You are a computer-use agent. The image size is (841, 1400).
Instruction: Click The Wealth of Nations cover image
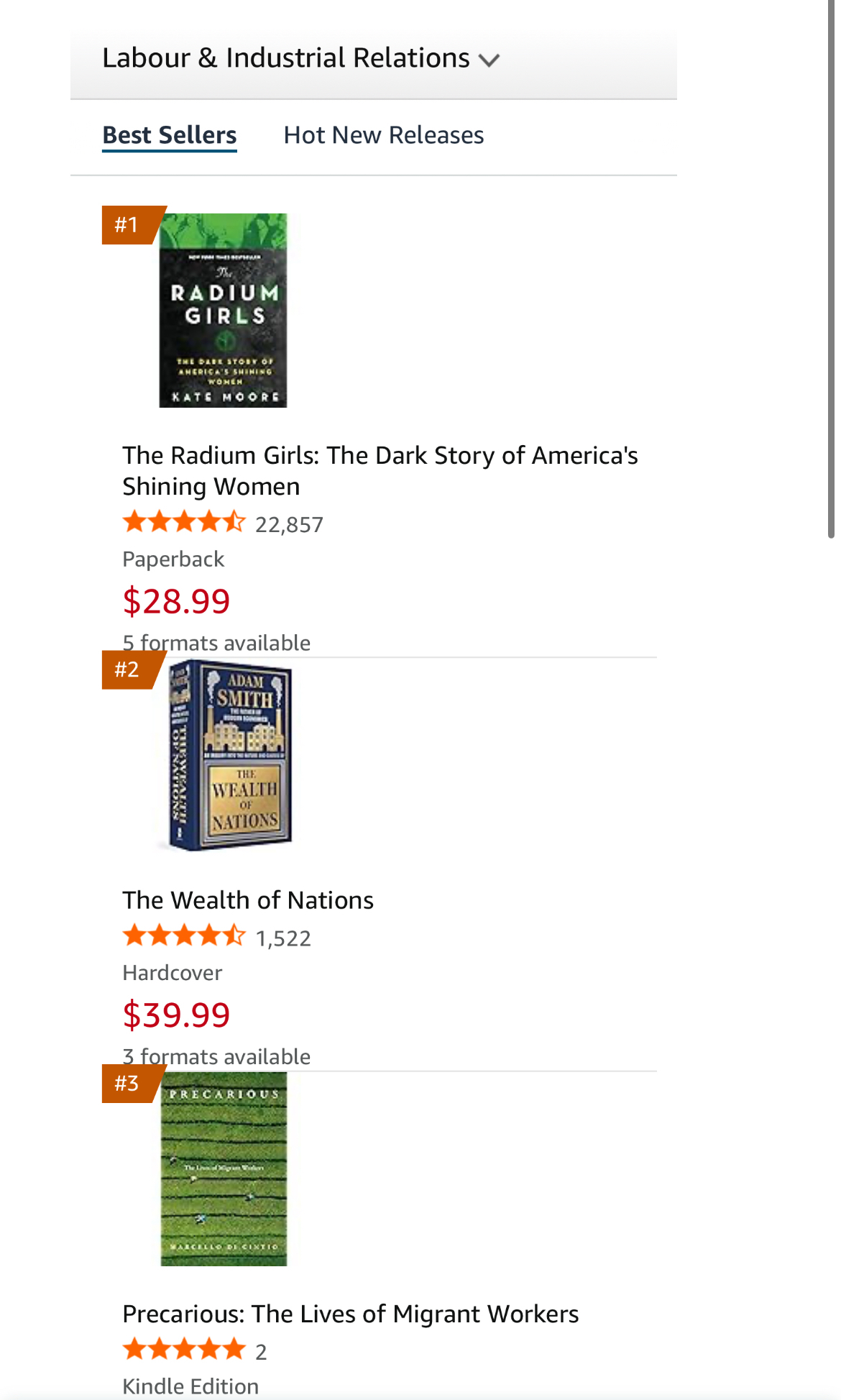pos(230,755)
